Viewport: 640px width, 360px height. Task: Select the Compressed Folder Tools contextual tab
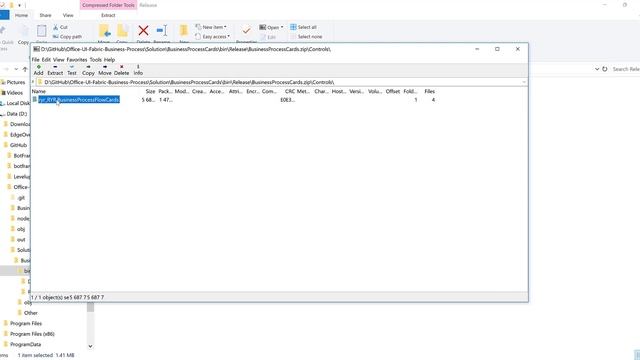pyautogui.click(x=108, y=5)
